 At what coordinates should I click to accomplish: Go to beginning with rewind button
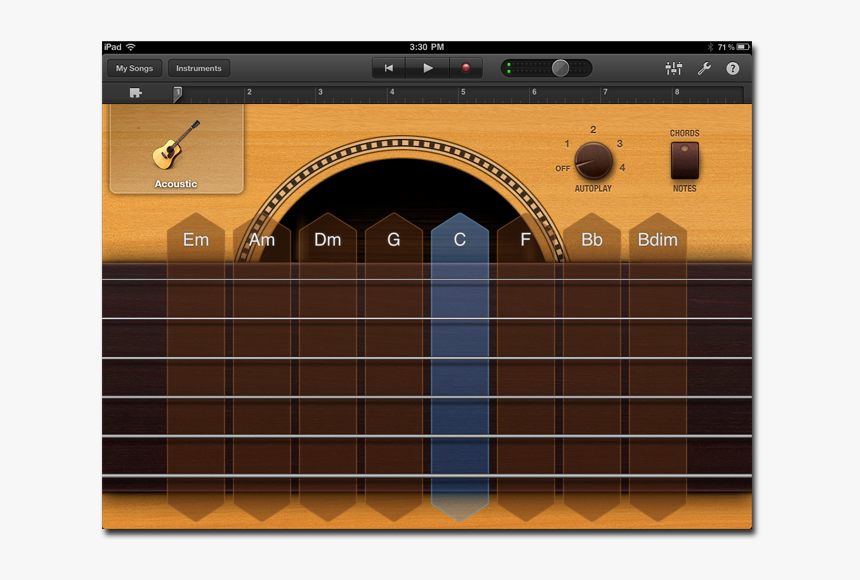click(x=389, y=68)
